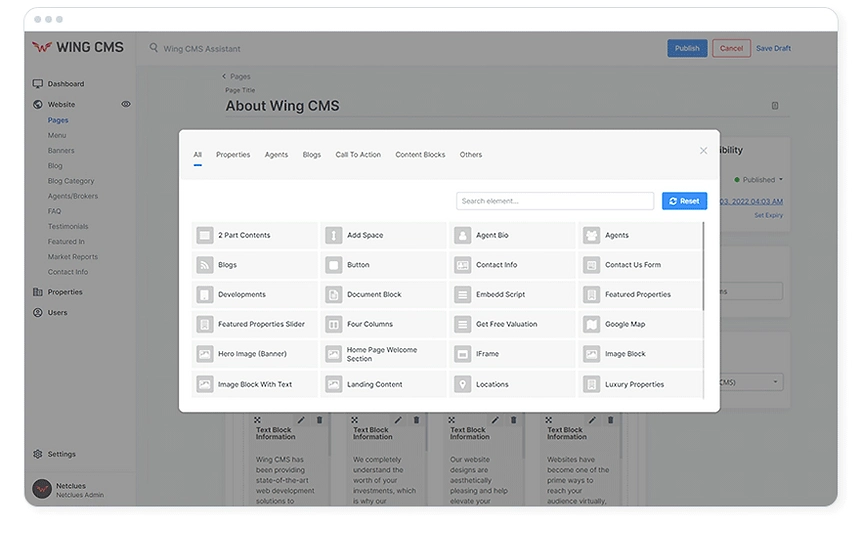This screenshot has height=534, width=862.
Task: Open the Call To Action tab
Action: pyautogui.click(x=358, y=155)
